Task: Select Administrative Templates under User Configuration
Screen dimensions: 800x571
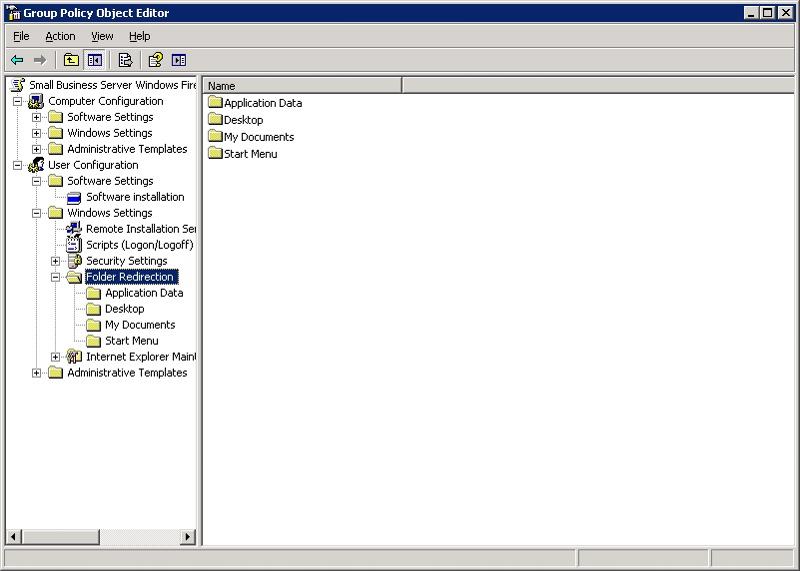Action: 127,373
